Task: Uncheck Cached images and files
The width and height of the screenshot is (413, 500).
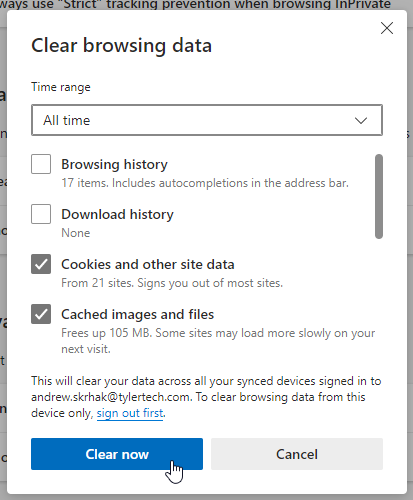Action: (41, 314)
